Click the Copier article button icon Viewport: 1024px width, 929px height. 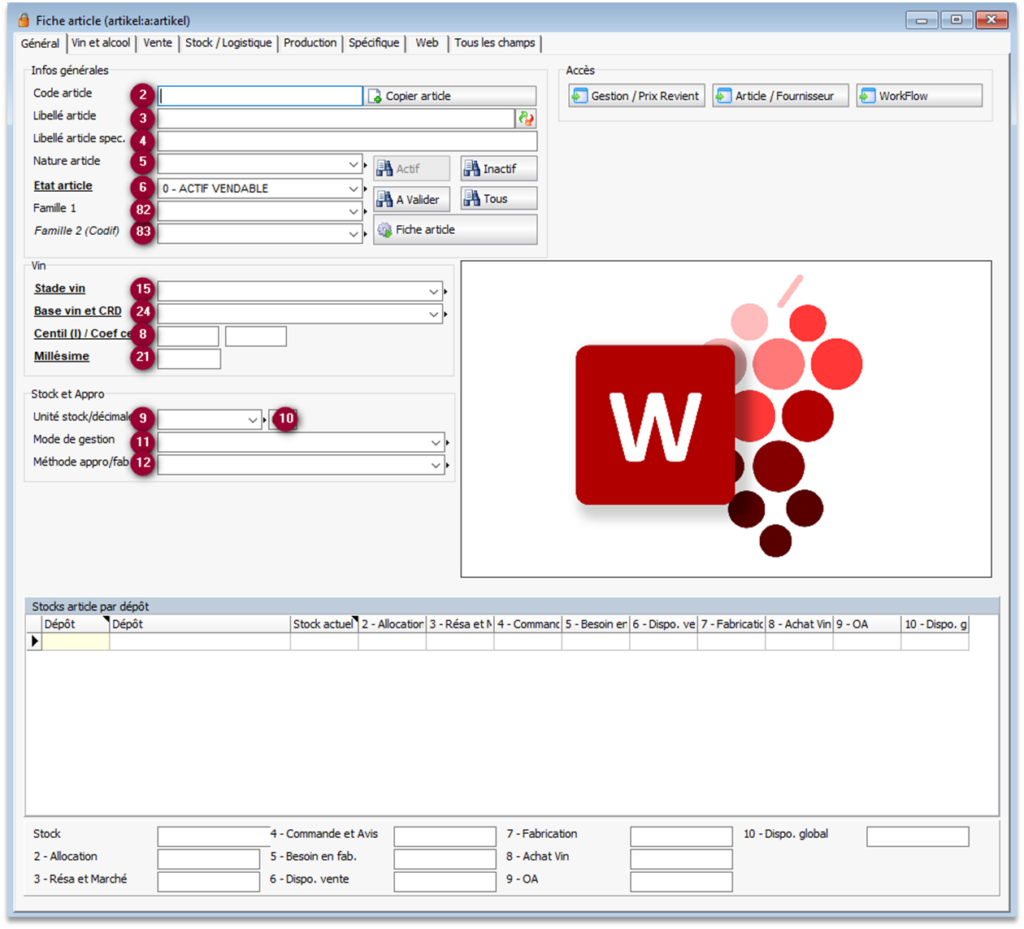(375, 97)
